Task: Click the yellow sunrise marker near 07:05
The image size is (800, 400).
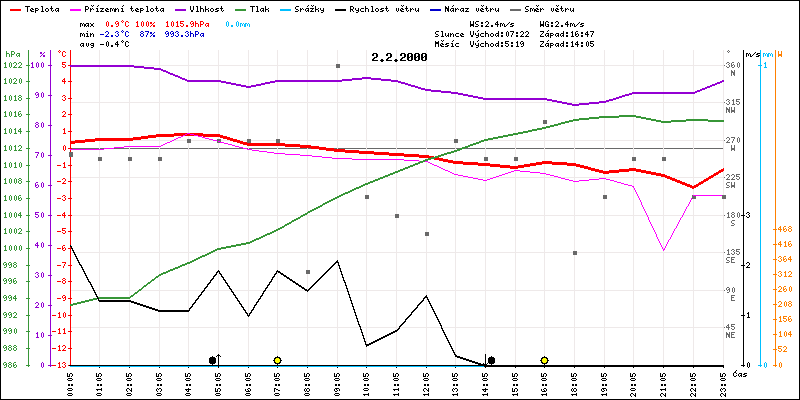Action: point(277,360)
